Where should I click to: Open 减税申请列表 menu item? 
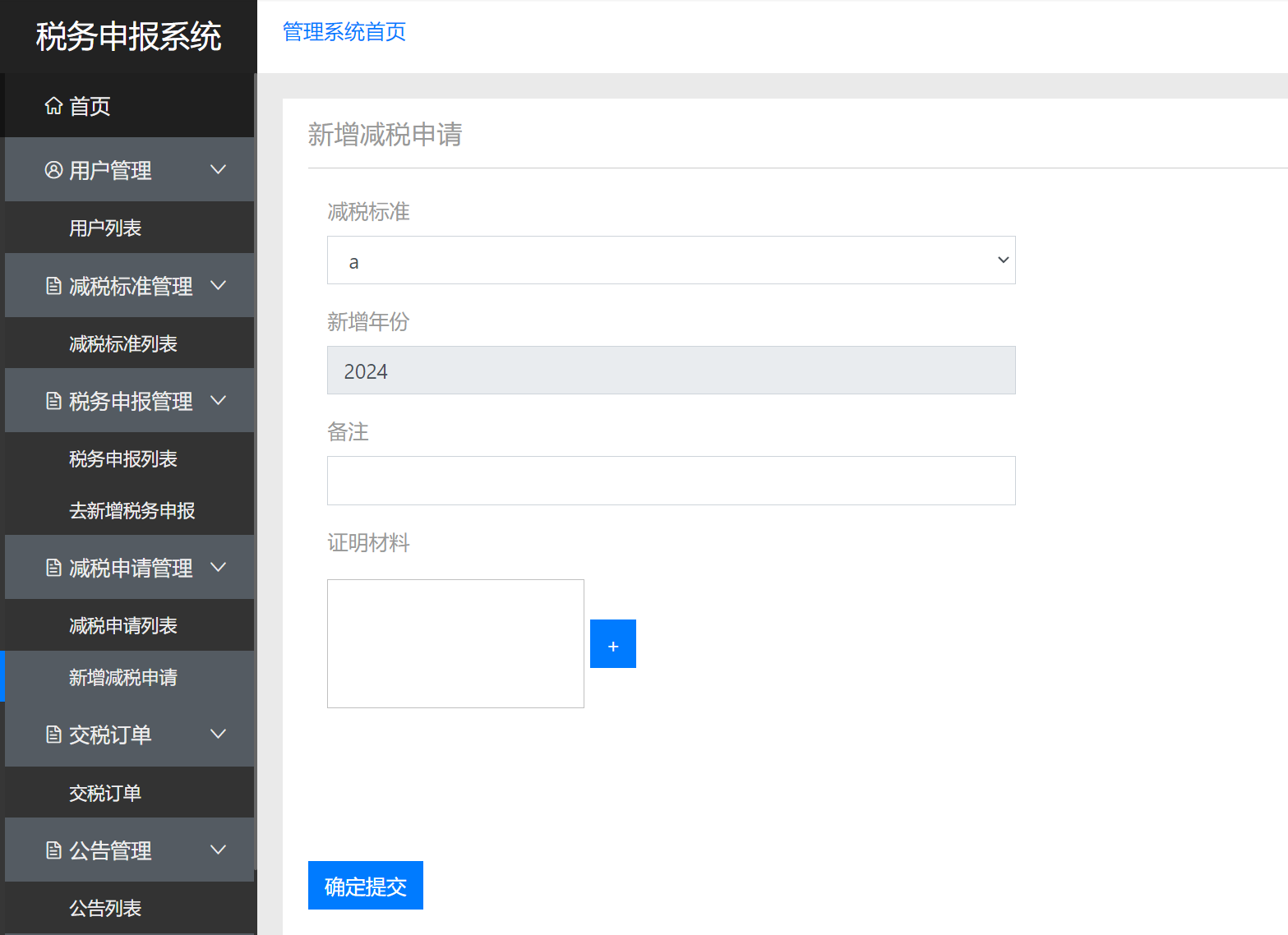point(129,625)
